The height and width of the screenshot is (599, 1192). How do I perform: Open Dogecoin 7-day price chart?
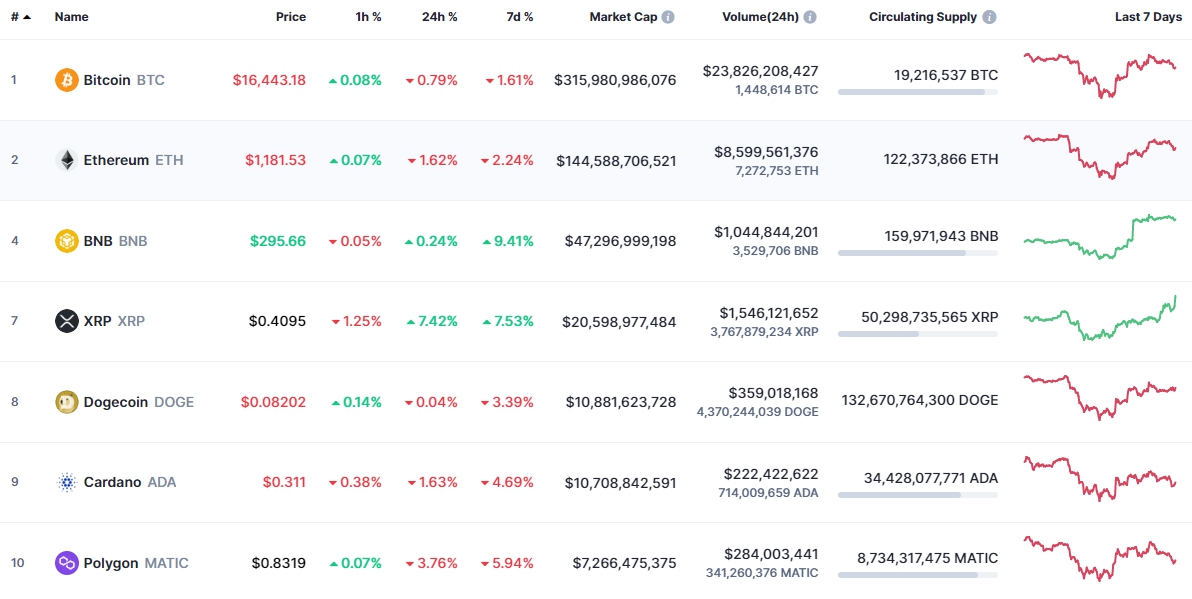1099,397
